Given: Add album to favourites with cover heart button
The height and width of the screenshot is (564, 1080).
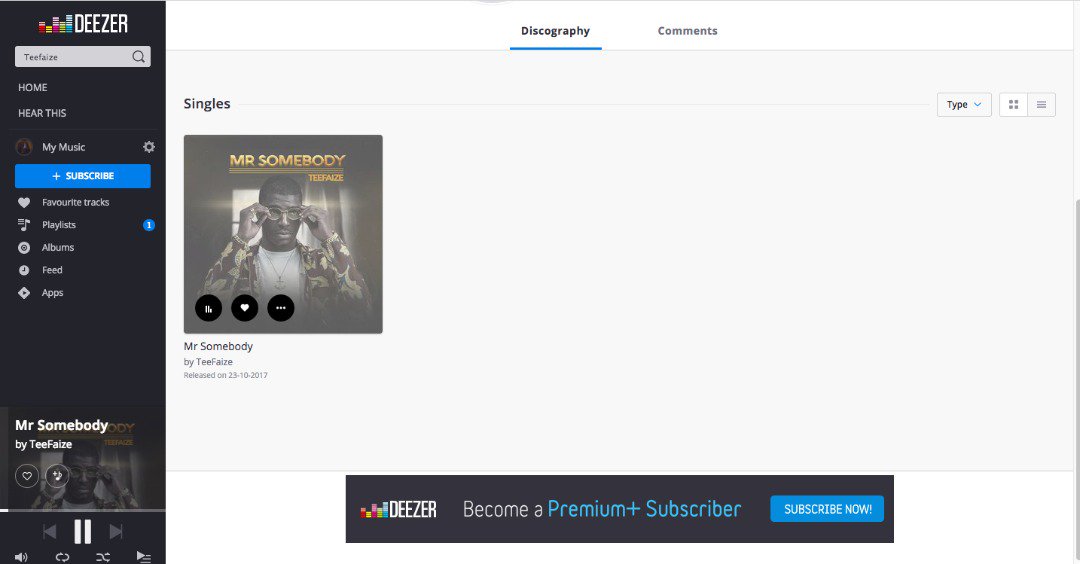Looking at the screenshot, I should pos(245,308).
